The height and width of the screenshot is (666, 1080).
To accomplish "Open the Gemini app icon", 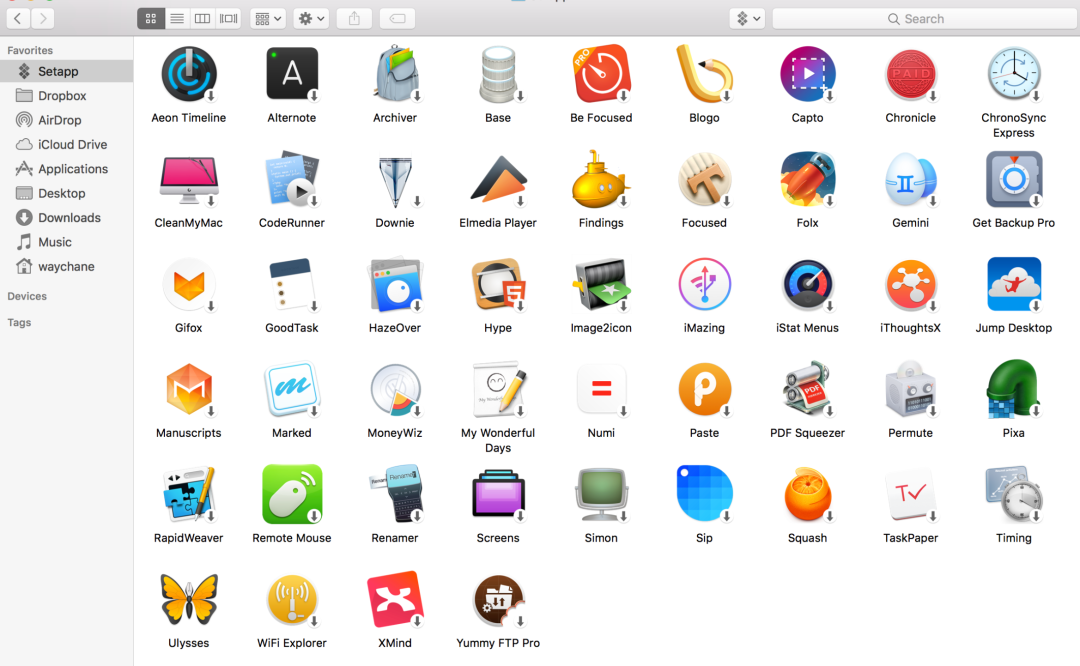I will tap(911, 179).
